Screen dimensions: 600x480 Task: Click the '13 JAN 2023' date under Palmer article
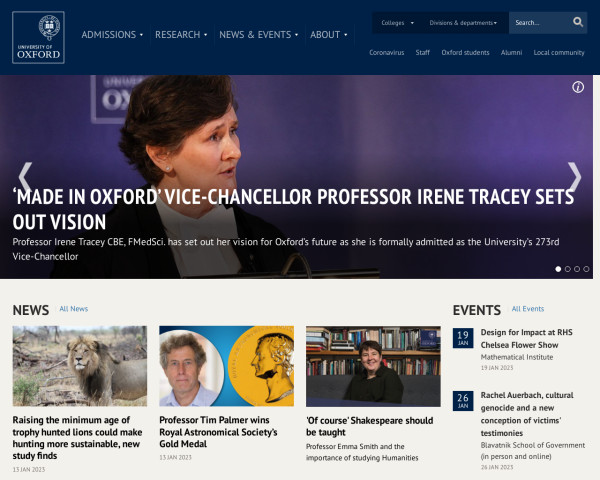point(175,457)
